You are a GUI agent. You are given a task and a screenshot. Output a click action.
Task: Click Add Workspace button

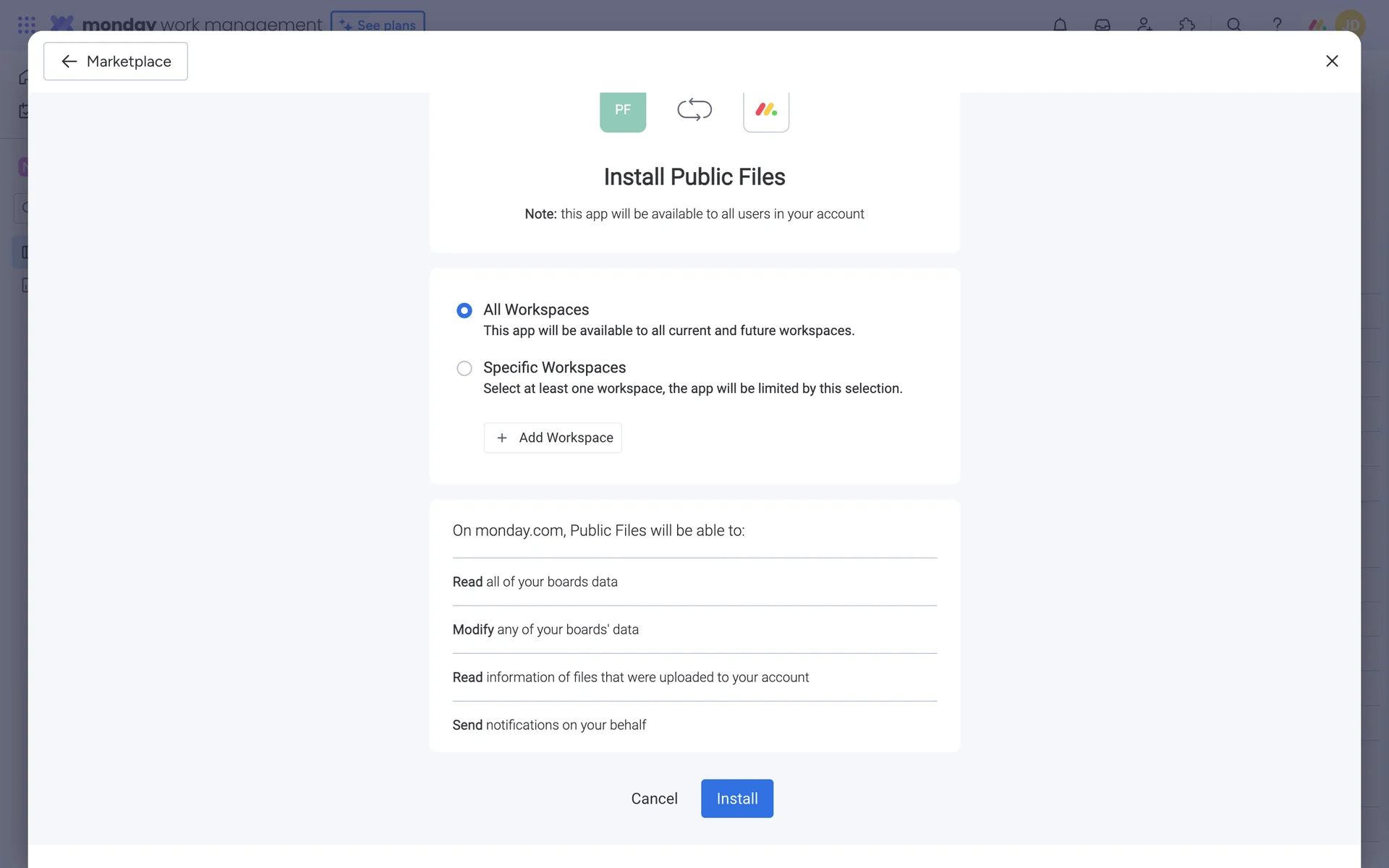pos(553,438)
